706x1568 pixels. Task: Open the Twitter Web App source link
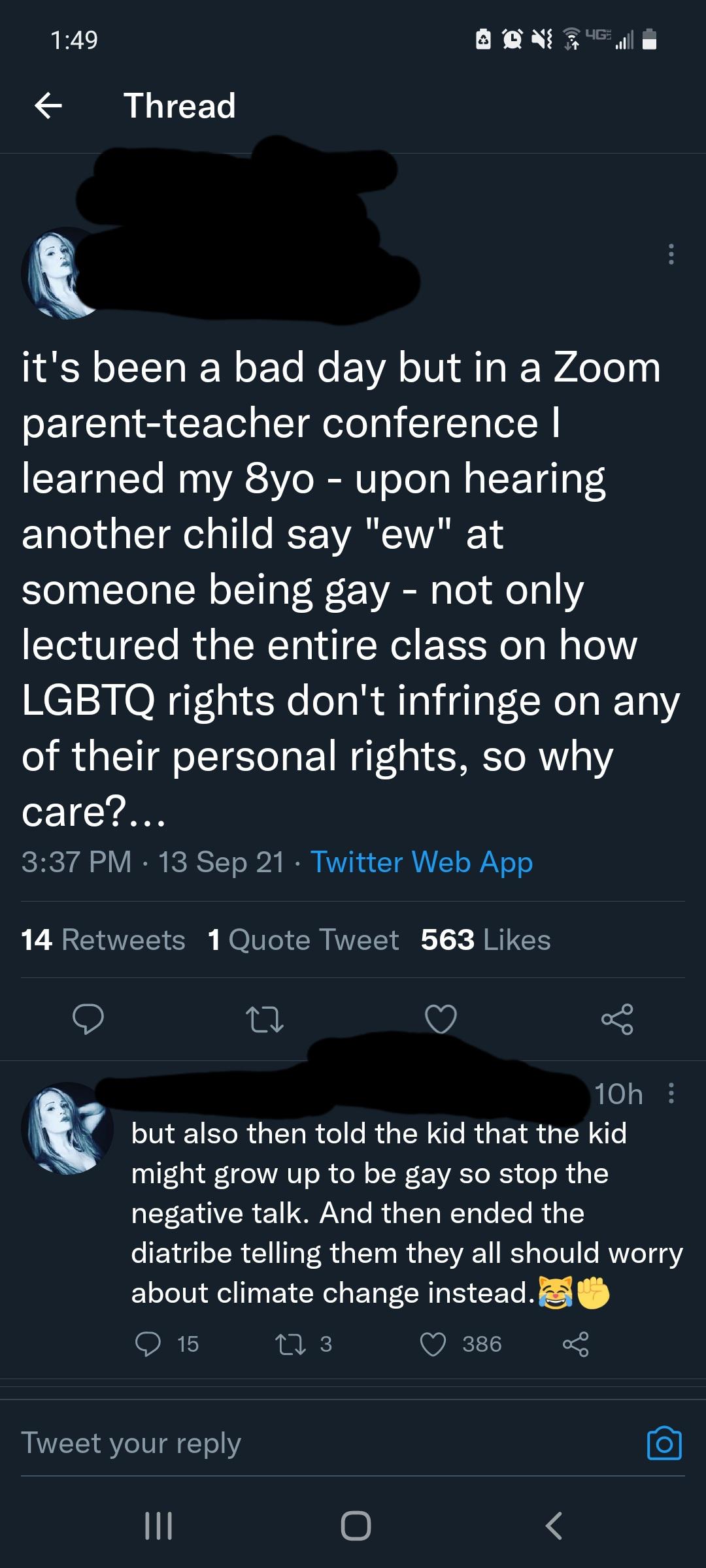pyautogui.click(x=422, y=862)
